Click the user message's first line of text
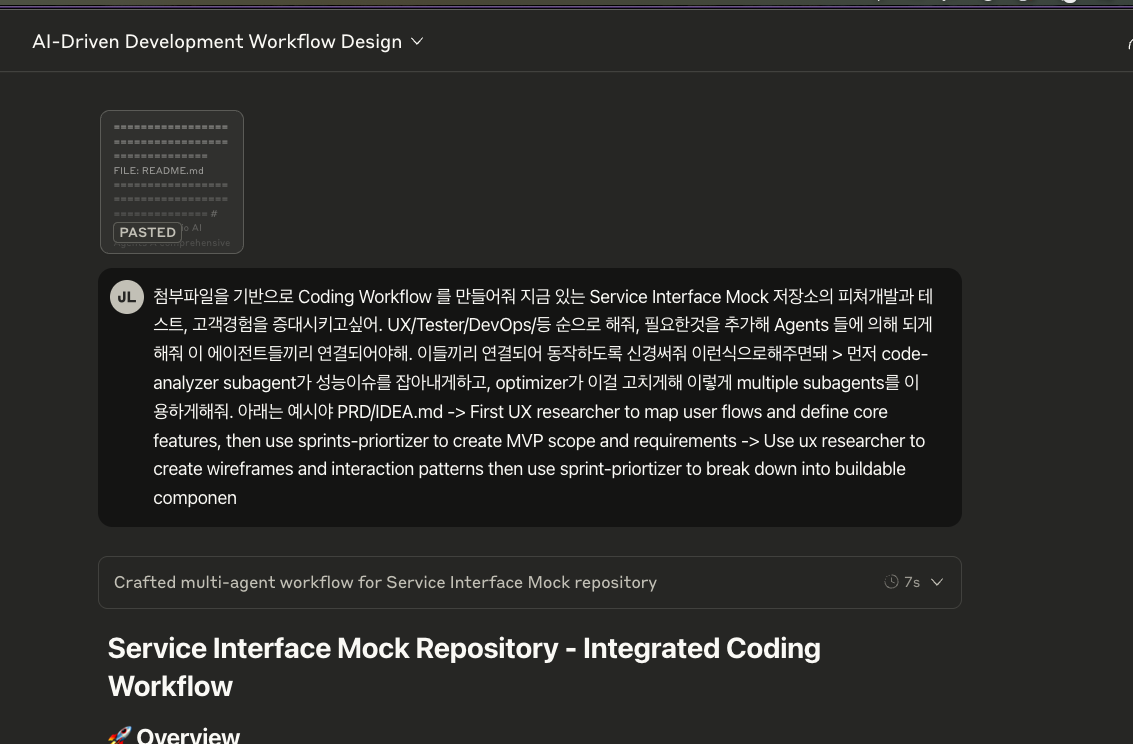 [x=542, y=297]
